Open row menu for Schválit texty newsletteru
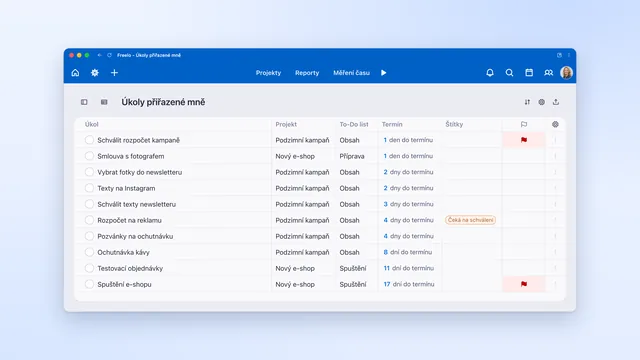640x360 pixels. [x=555, y=204]
